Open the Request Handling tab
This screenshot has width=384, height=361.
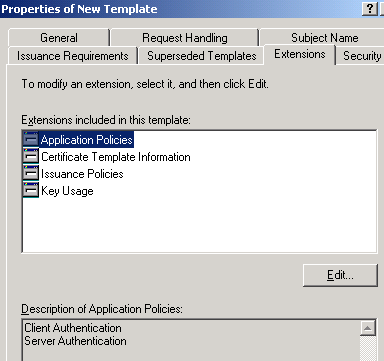tap(185, 38)
